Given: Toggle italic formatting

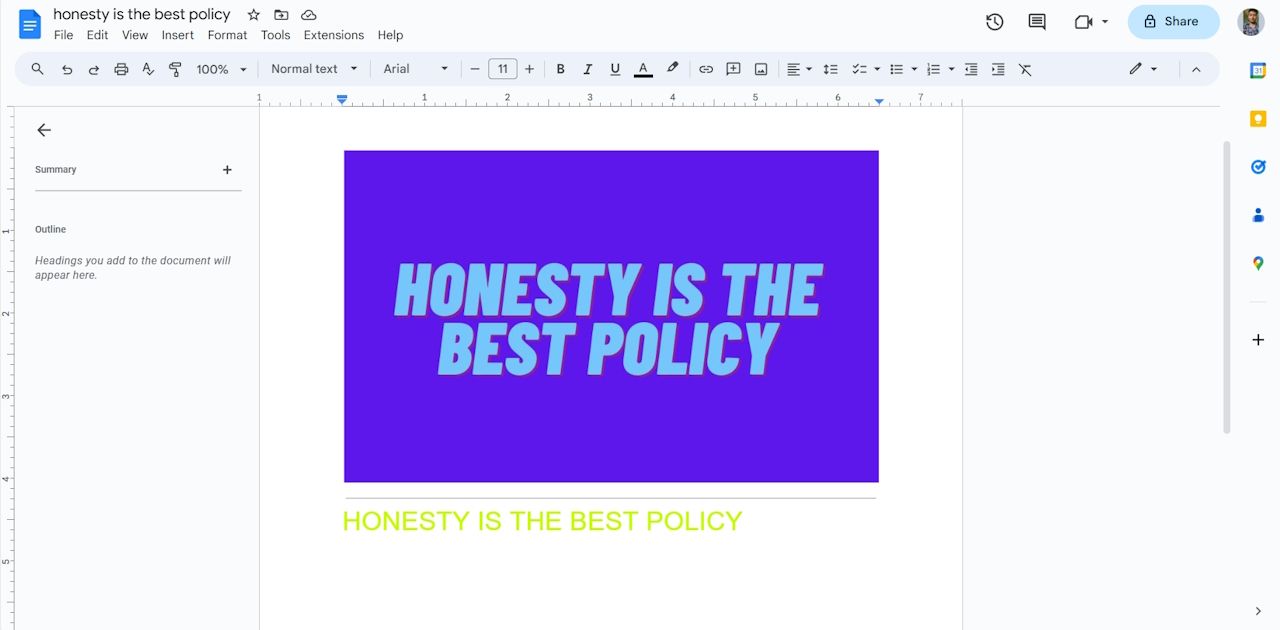Looking at the screenshot, I should (x=588, y=69).
